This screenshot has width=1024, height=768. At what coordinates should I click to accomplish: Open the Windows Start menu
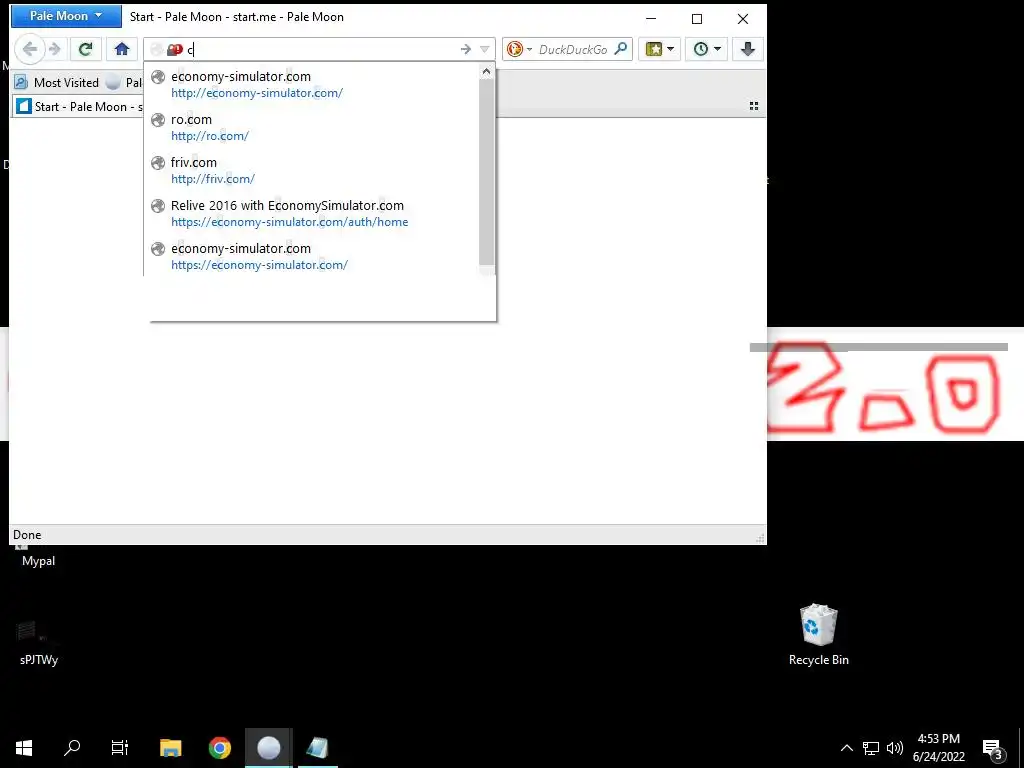click(24, 748)
